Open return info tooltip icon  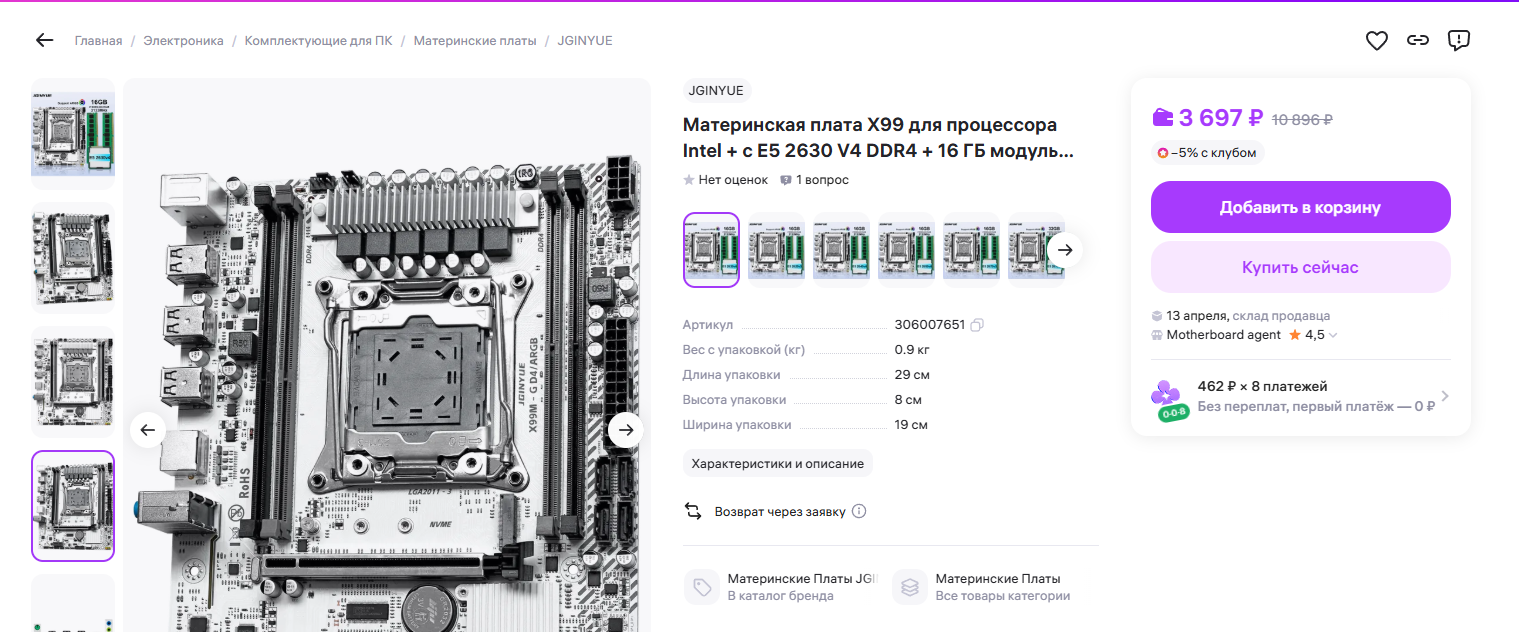pyautogui.click(x=859, y=511)
